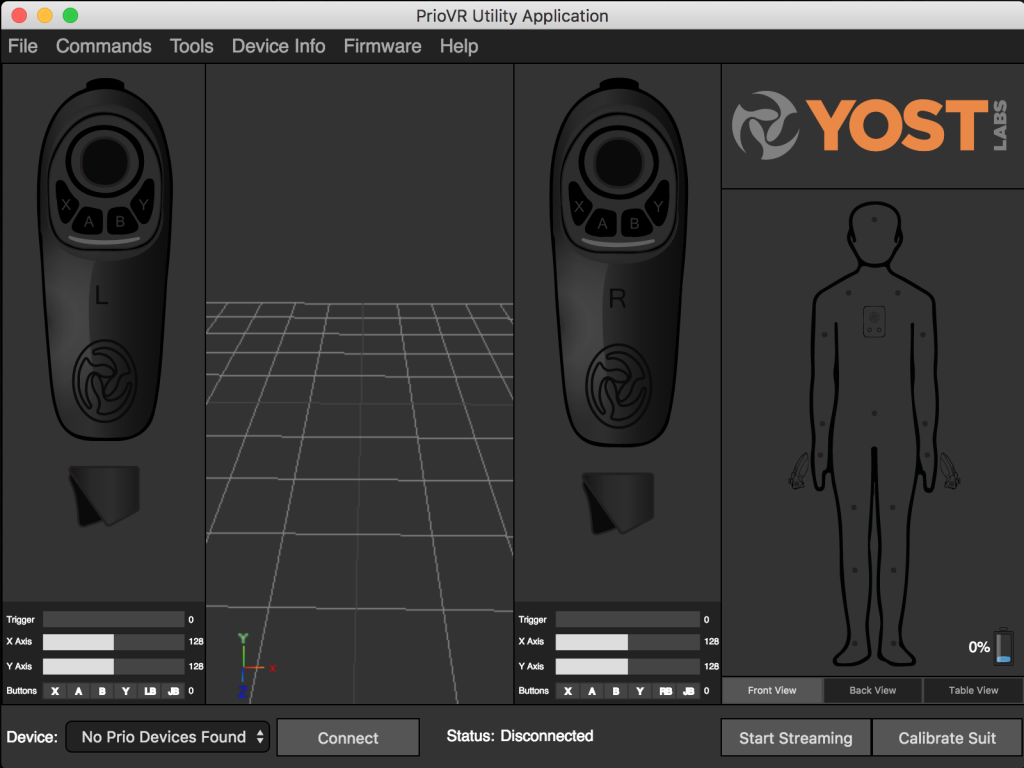Viewport: 1024px width, 768px height.
Task: Click the left trigger image below controller L
Action: pos(104,495)
